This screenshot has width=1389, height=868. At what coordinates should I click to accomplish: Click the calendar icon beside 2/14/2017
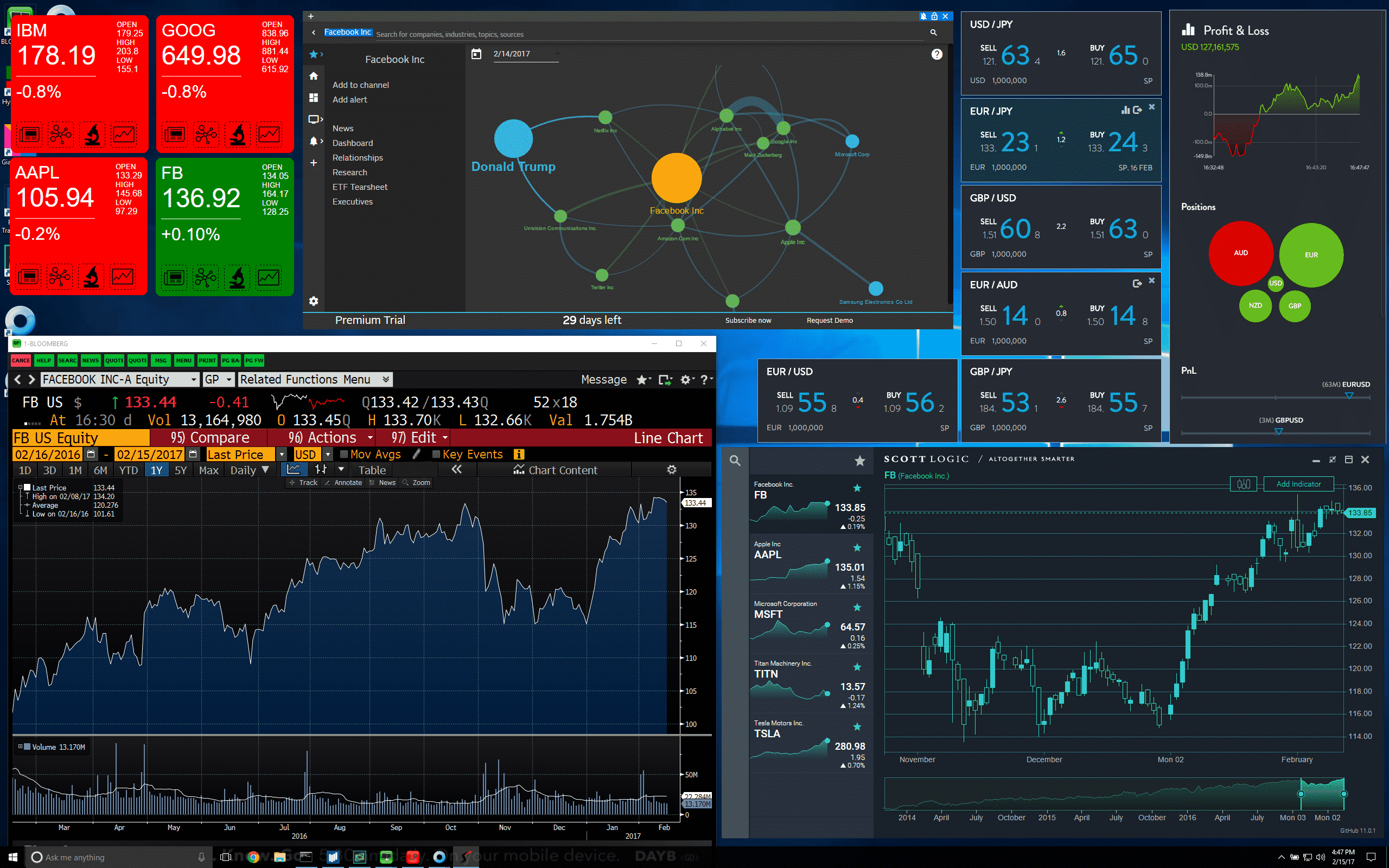(x=476, y=54)
